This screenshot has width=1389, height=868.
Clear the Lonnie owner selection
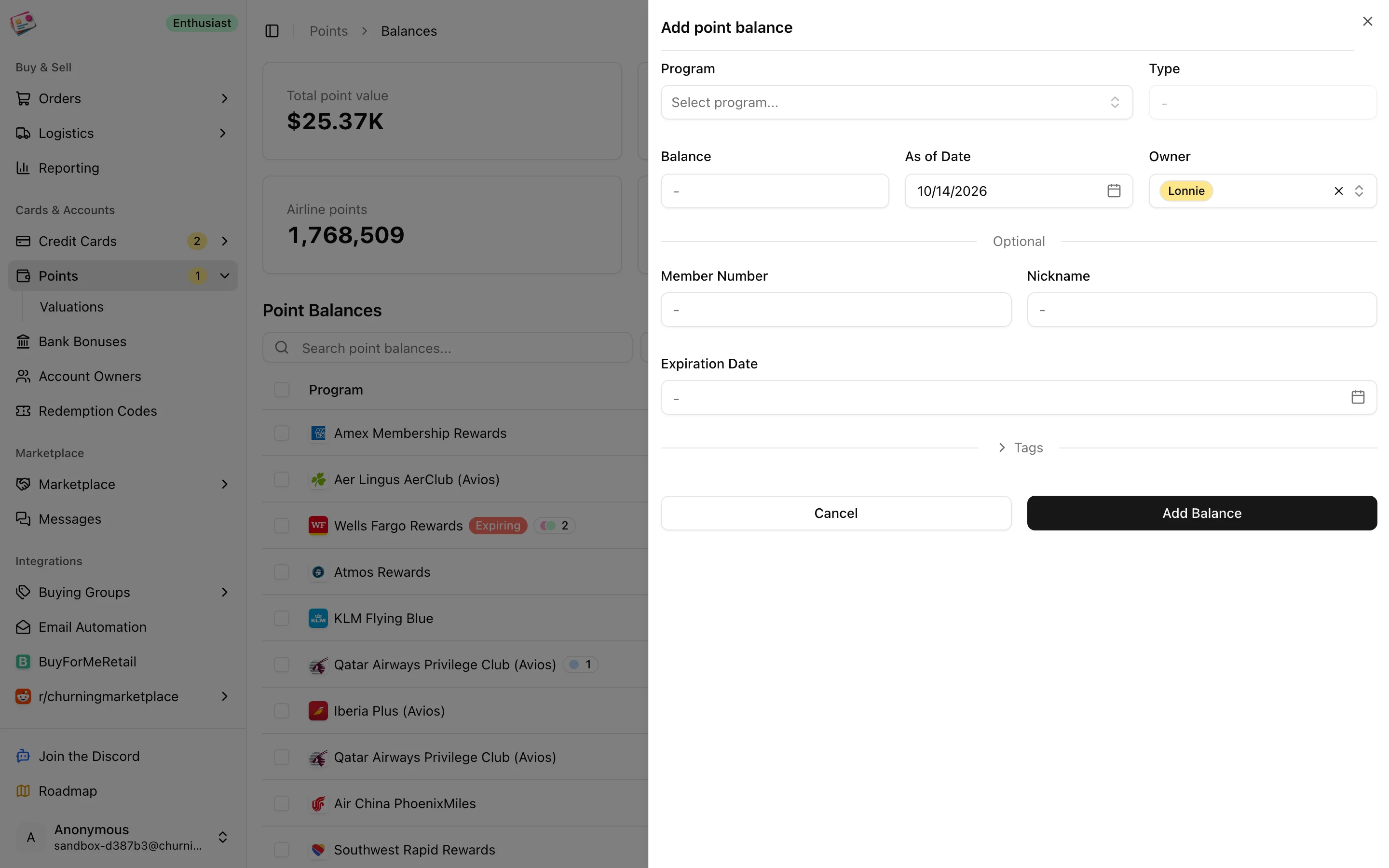tap(1338, 191)
